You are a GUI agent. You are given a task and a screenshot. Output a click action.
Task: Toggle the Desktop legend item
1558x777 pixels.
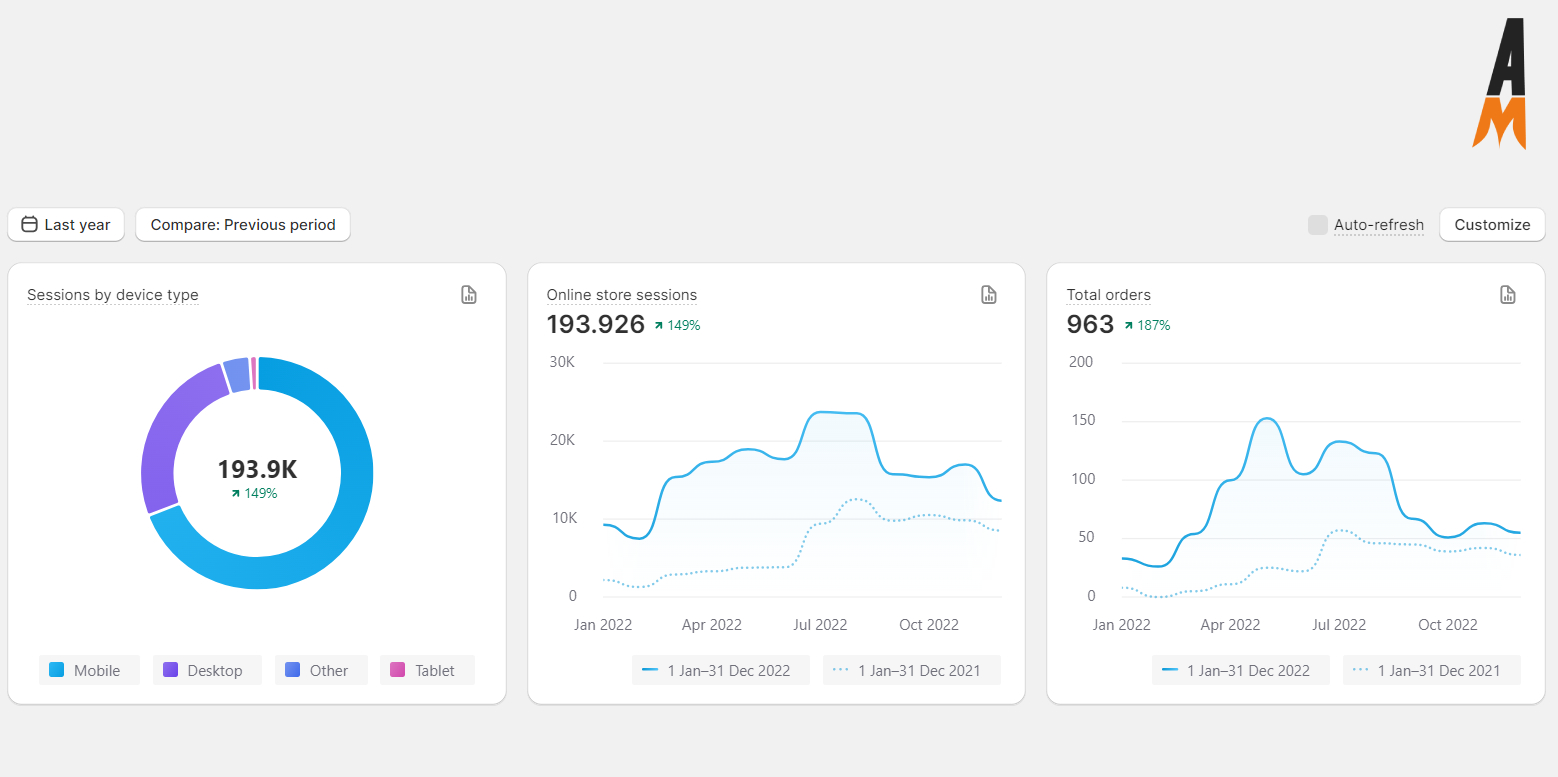tap(207, 670)
